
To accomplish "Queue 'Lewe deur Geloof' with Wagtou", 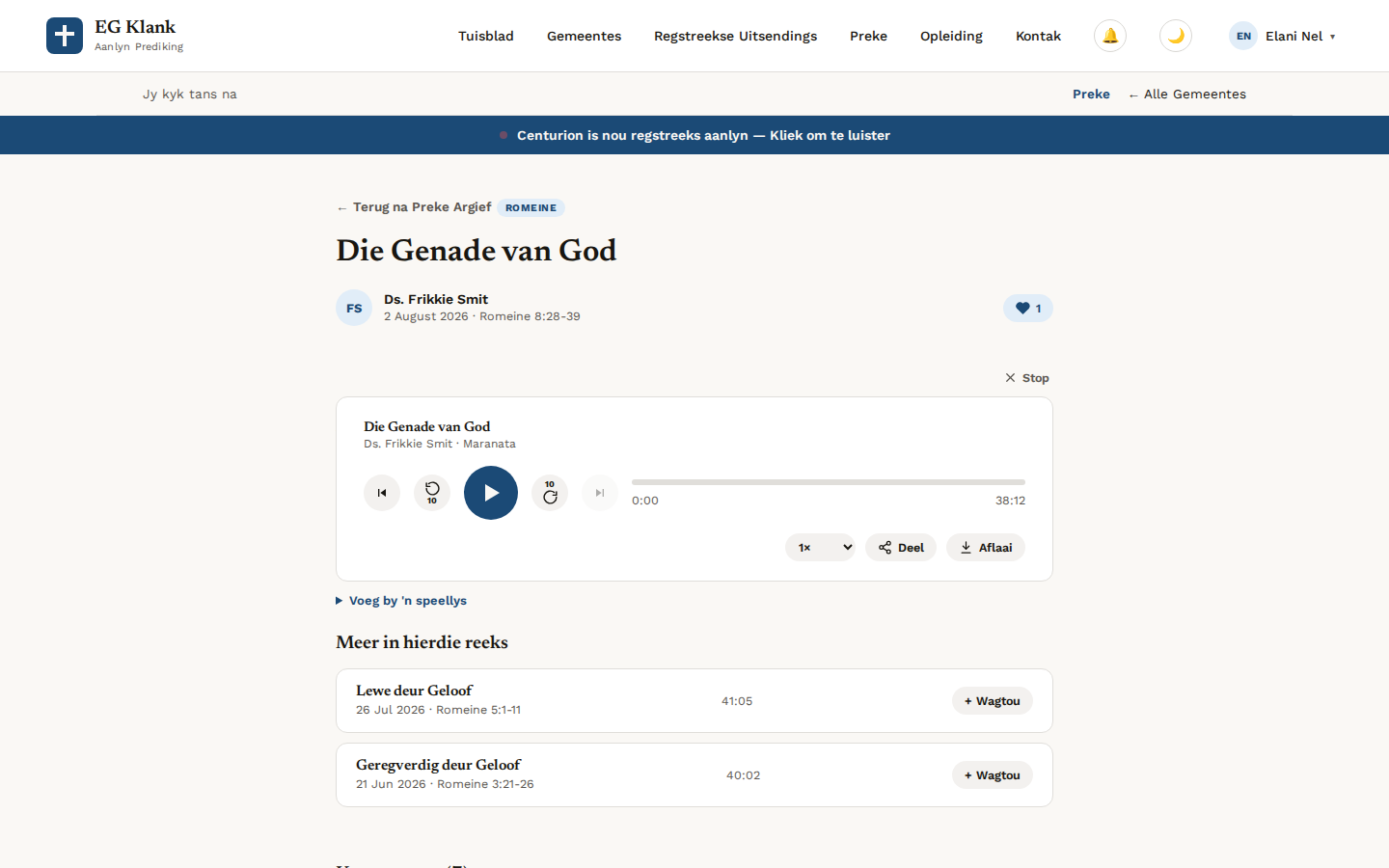I will pos(993,701).
